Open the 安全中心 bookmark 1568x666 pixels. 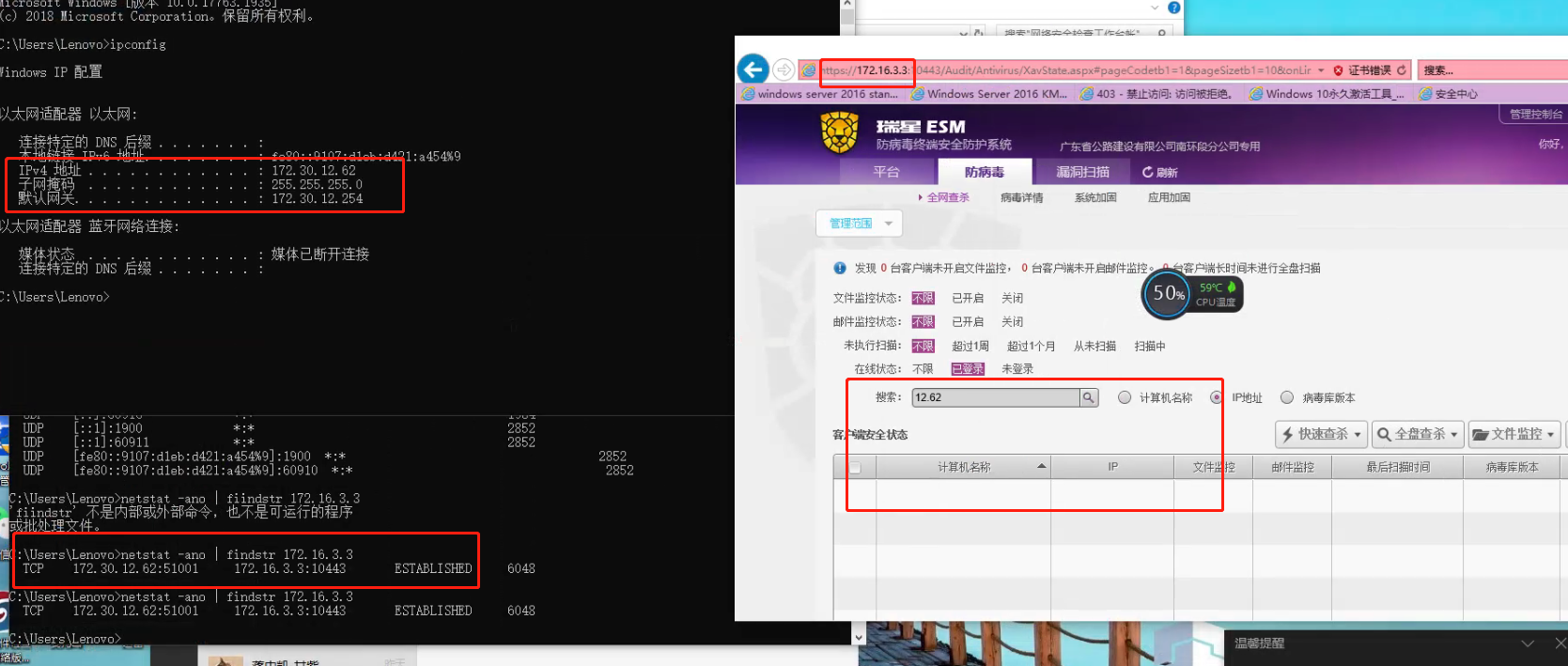[1448, 94]
